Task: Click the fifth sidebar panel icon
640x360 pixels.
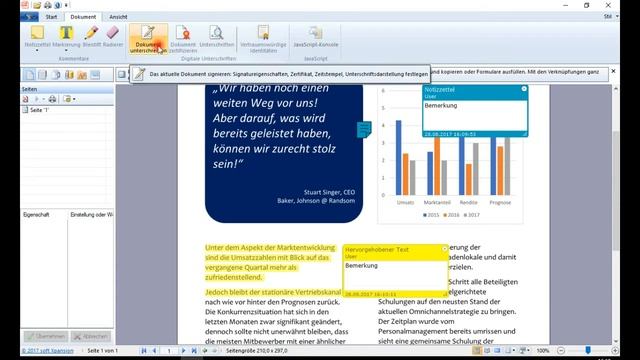Action: tap(82, 75)
